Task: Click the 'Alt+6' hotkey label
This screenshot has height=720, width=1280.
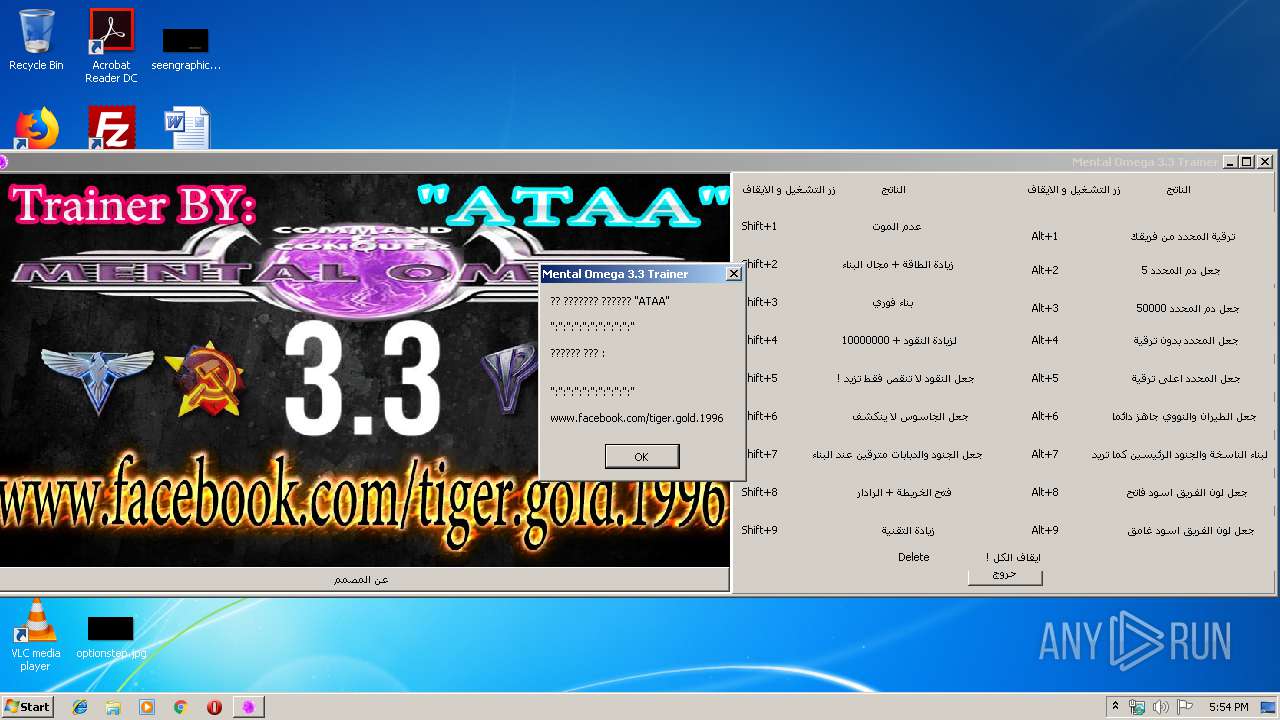Action: pyautogui.click(x=1045, y=416)
